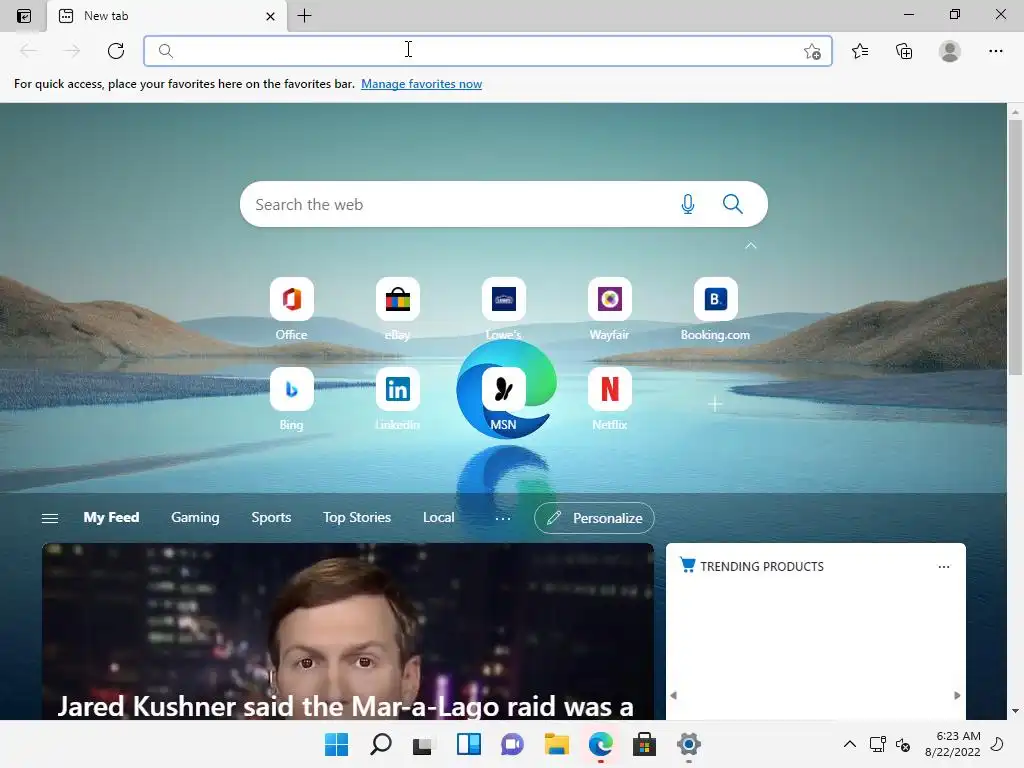Image resolution: width=1024 pixels, height=768 pixels.
Task: Add a new quick link site
Action: pos(715,404)
